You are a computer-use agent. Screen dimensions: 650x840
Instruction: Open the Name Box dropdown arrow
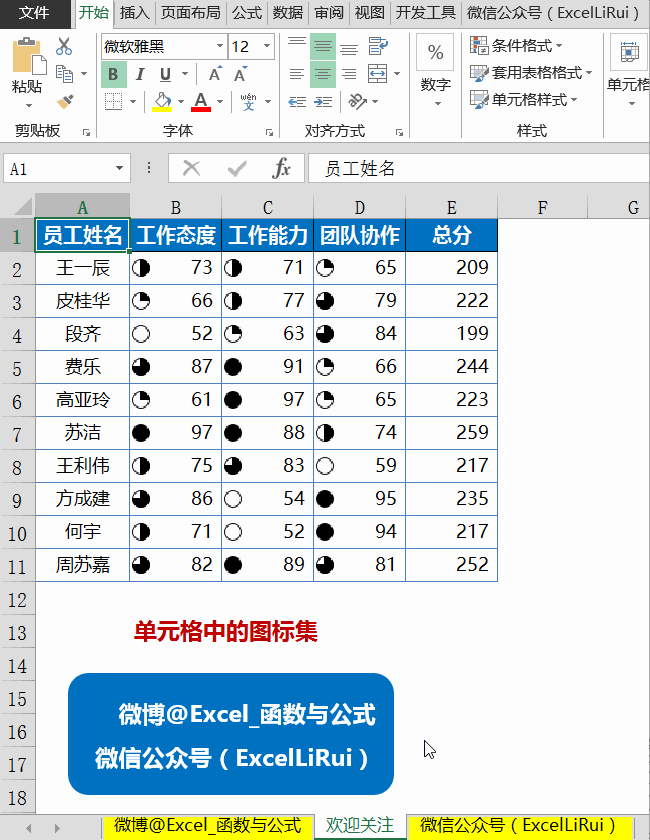[x=119, y=169]
